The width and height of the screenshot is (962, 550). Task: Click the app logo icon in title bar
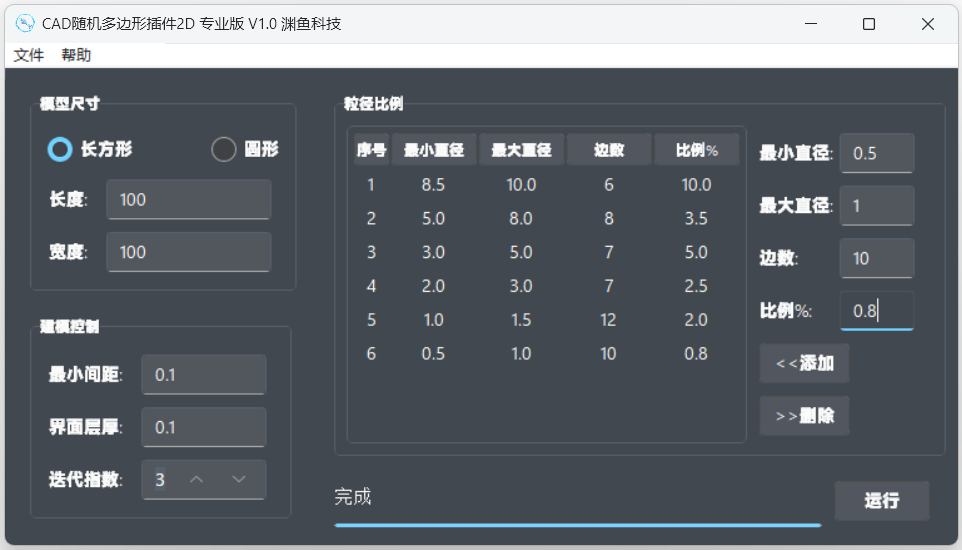25,23
